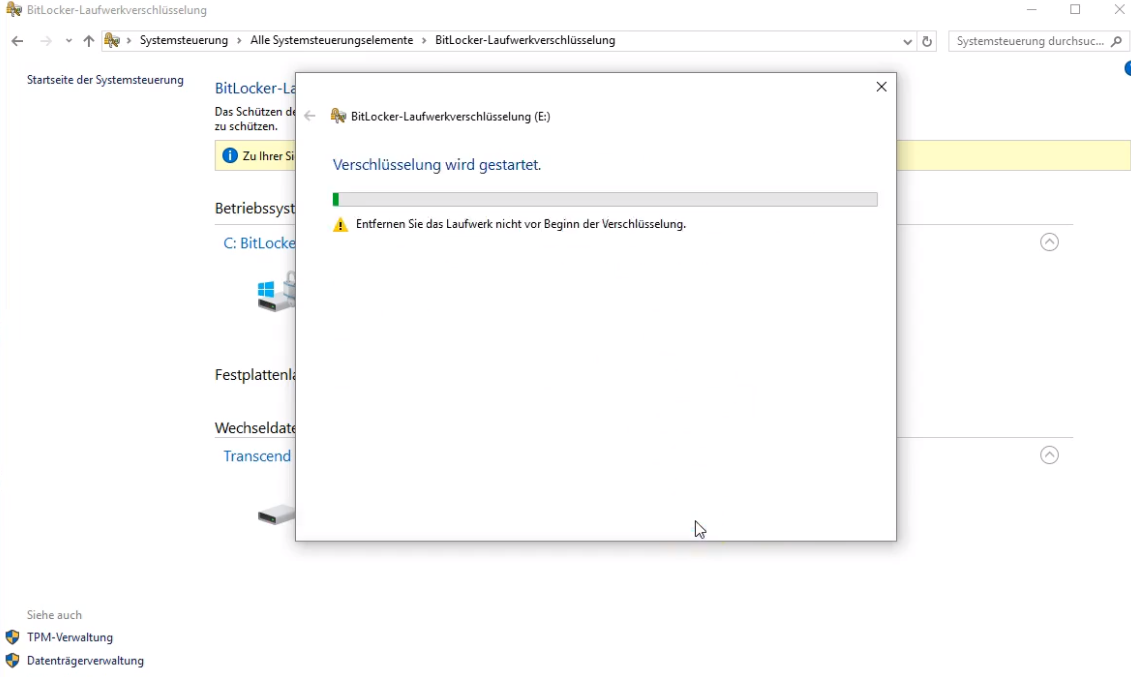This screenshot has width=1131, height=677.
Task: Expand chevron after Systemsteuerung breadcrumb
Action: [x=239, y=41]
